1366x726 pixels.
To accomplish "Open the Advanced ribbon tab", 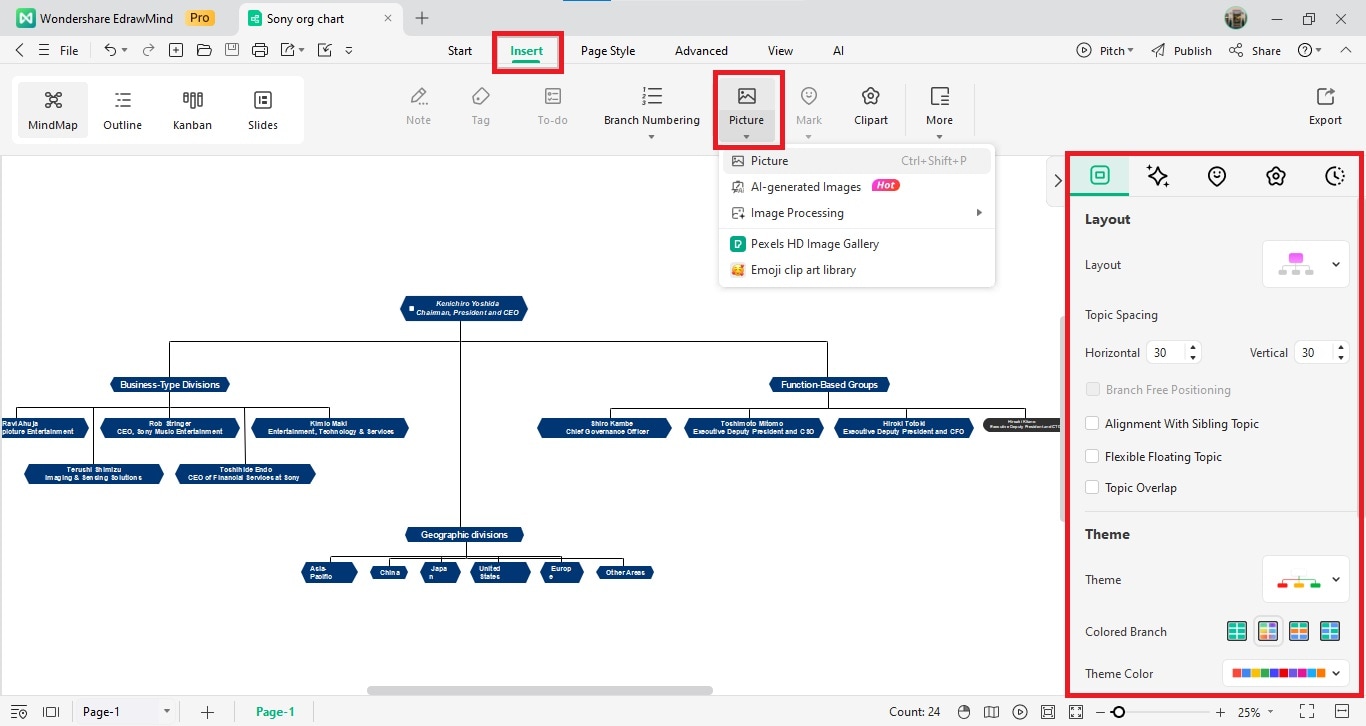I will [701, 51].
